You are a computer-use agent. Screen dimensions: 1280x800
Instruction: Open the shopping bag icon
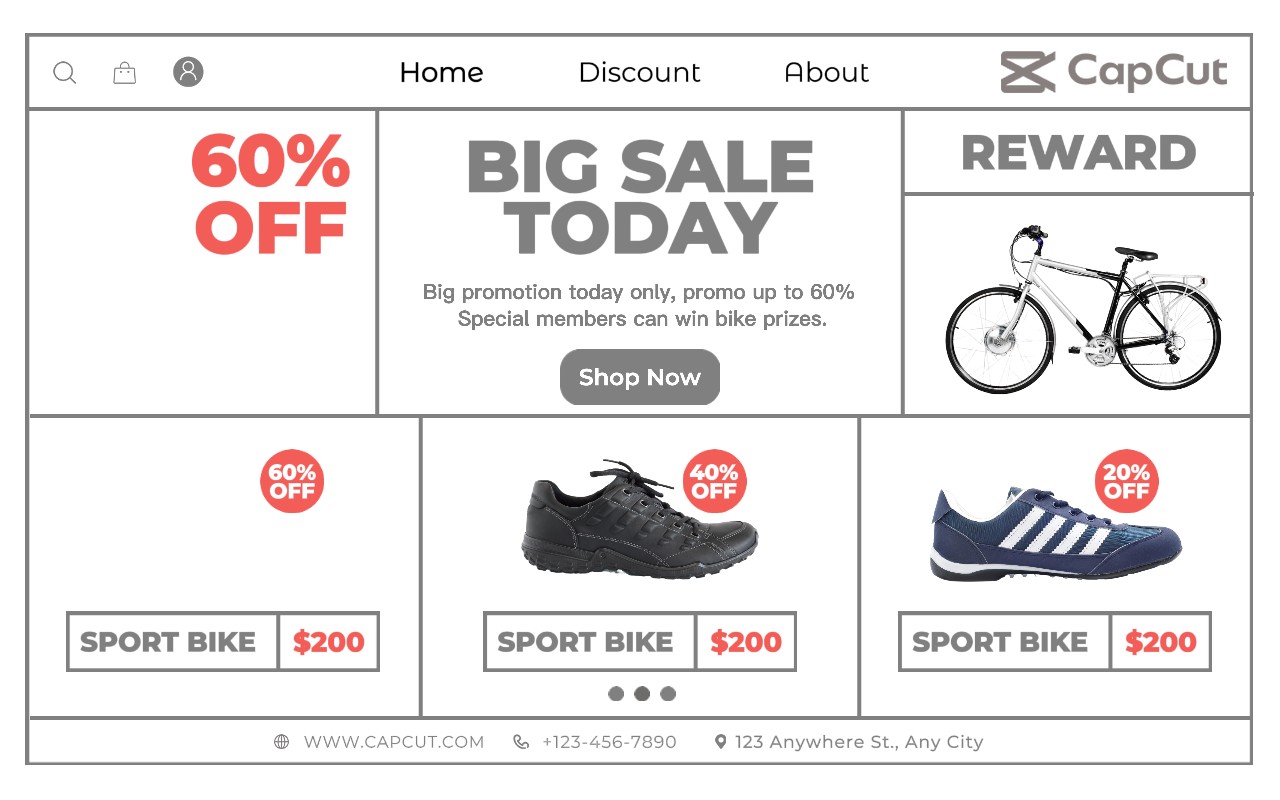pos(125,72)
